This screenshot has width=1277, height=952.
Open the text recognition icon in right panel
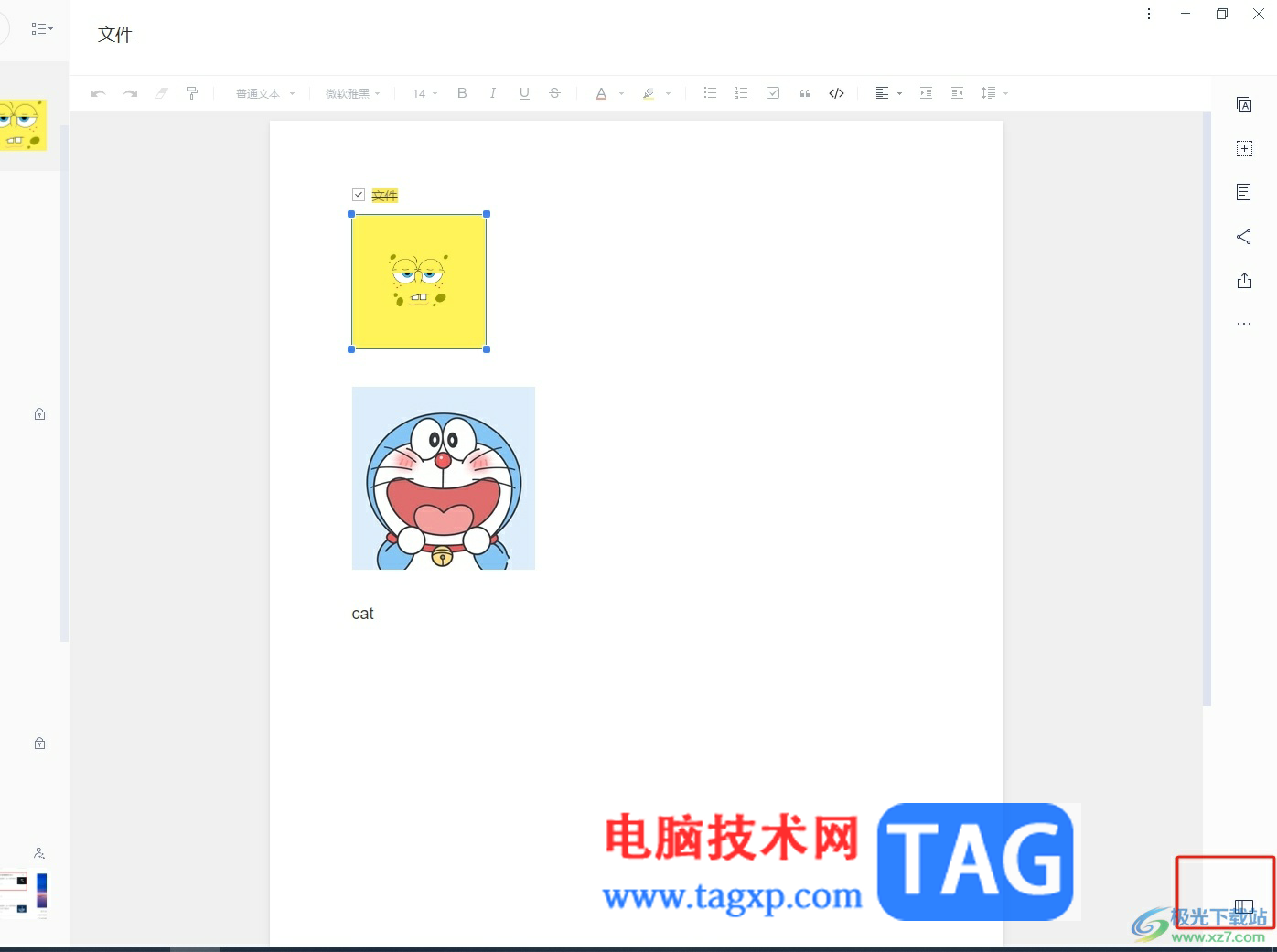click(x=1244, y=104)
